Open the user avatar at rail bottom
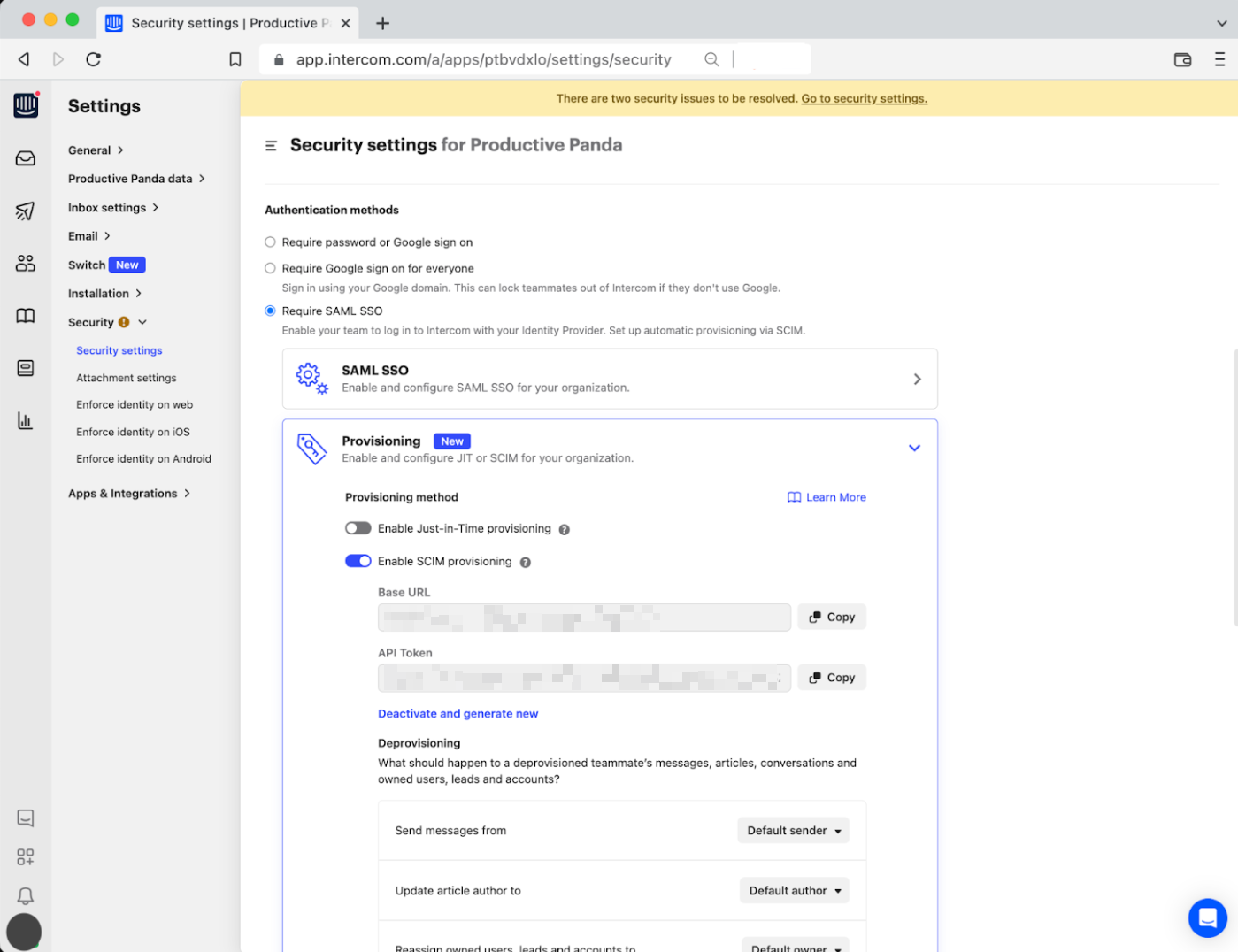This screenshot has width=1238, height=952. (24, 932)
